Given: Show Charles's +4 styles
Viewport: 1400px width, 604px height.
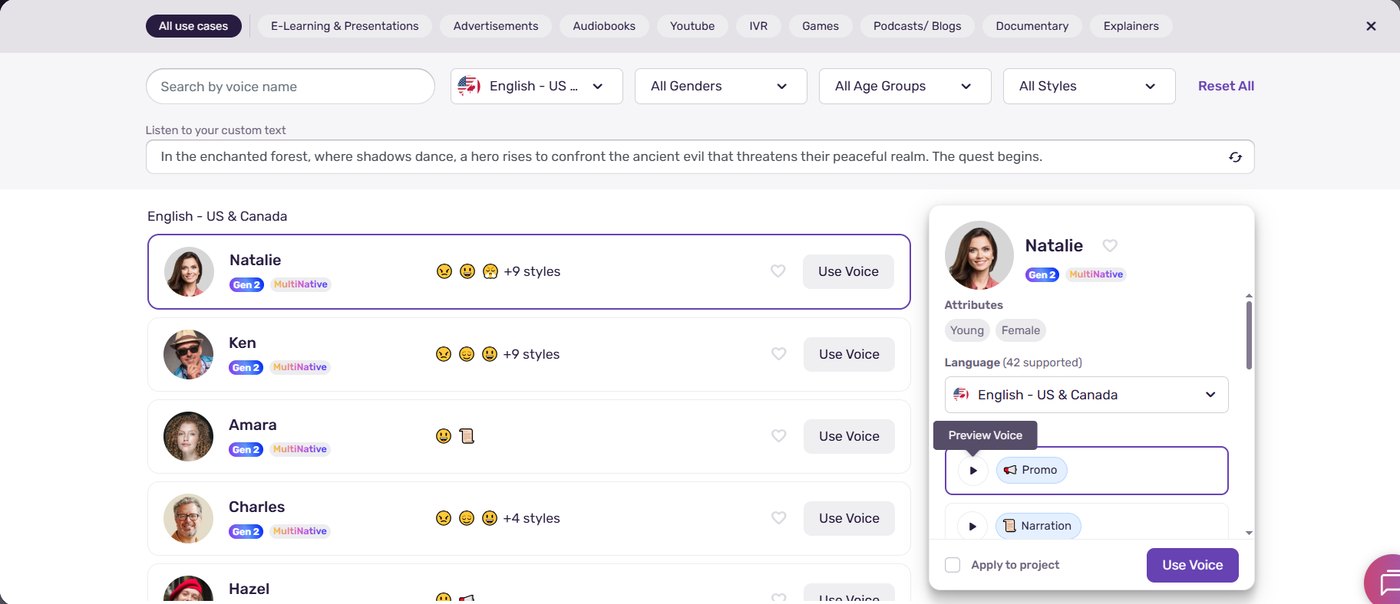Looking at the screenshot, I should [x=531, y=518].
